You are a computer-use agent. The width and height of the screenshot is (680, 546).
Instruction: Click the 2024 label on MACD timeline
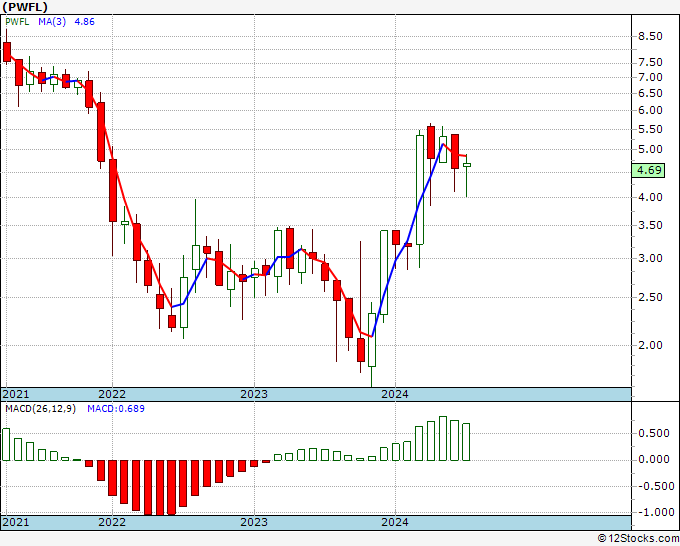pyautogui.click(x=395, y=522)
